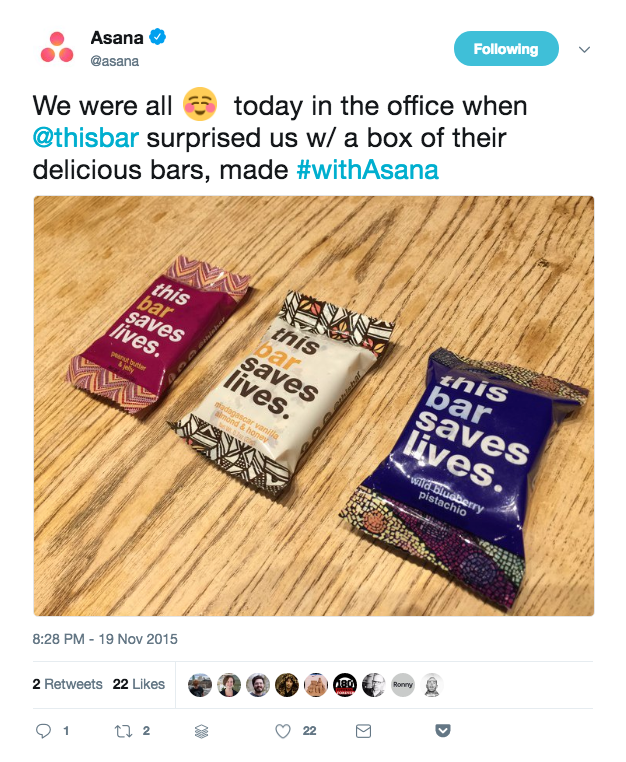
Task: Click the black and red '180' liker avatar
Action: (345, 685)
